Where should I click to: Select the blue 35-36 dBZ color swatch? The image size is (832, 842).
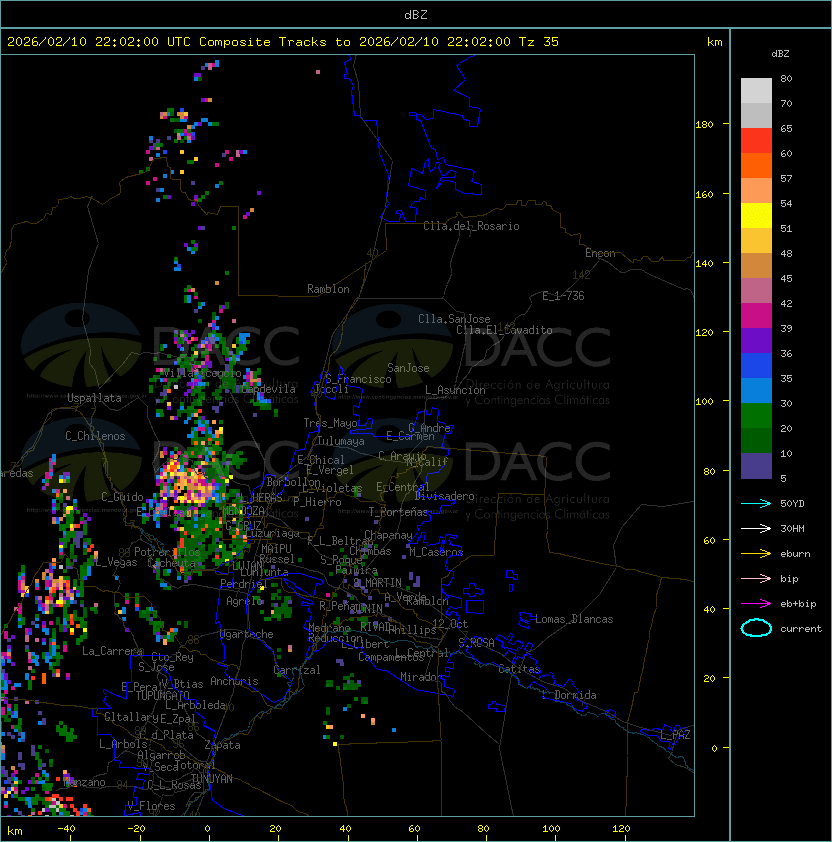point(756,366)
